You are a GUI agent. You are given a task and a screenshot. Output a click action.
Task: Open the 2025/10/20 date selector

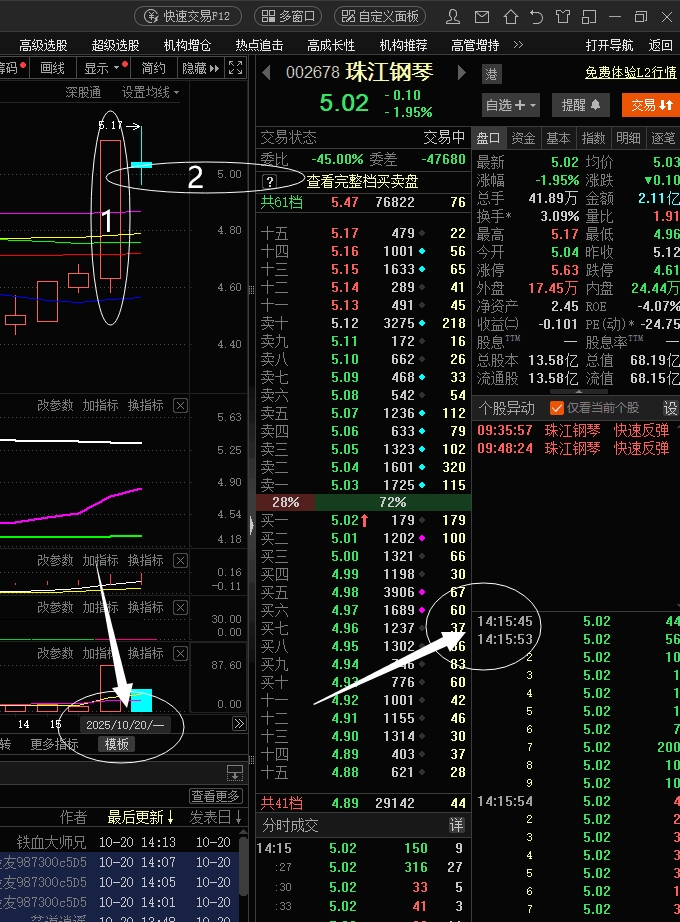coord(125,724)
